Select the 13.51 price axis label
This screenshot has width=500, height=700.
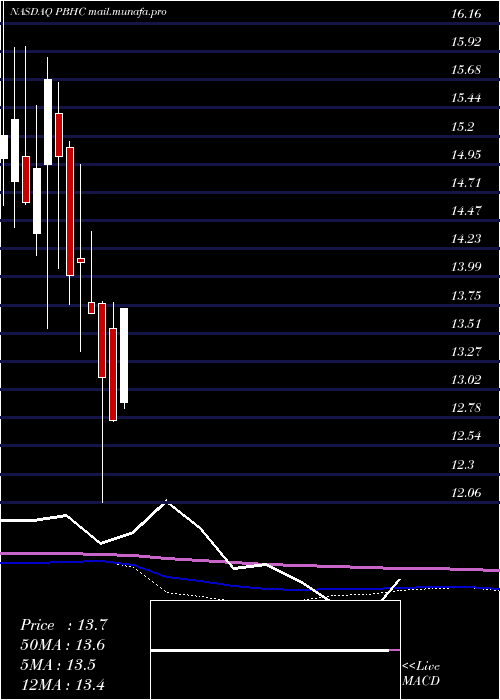click(x=466, y=324)
